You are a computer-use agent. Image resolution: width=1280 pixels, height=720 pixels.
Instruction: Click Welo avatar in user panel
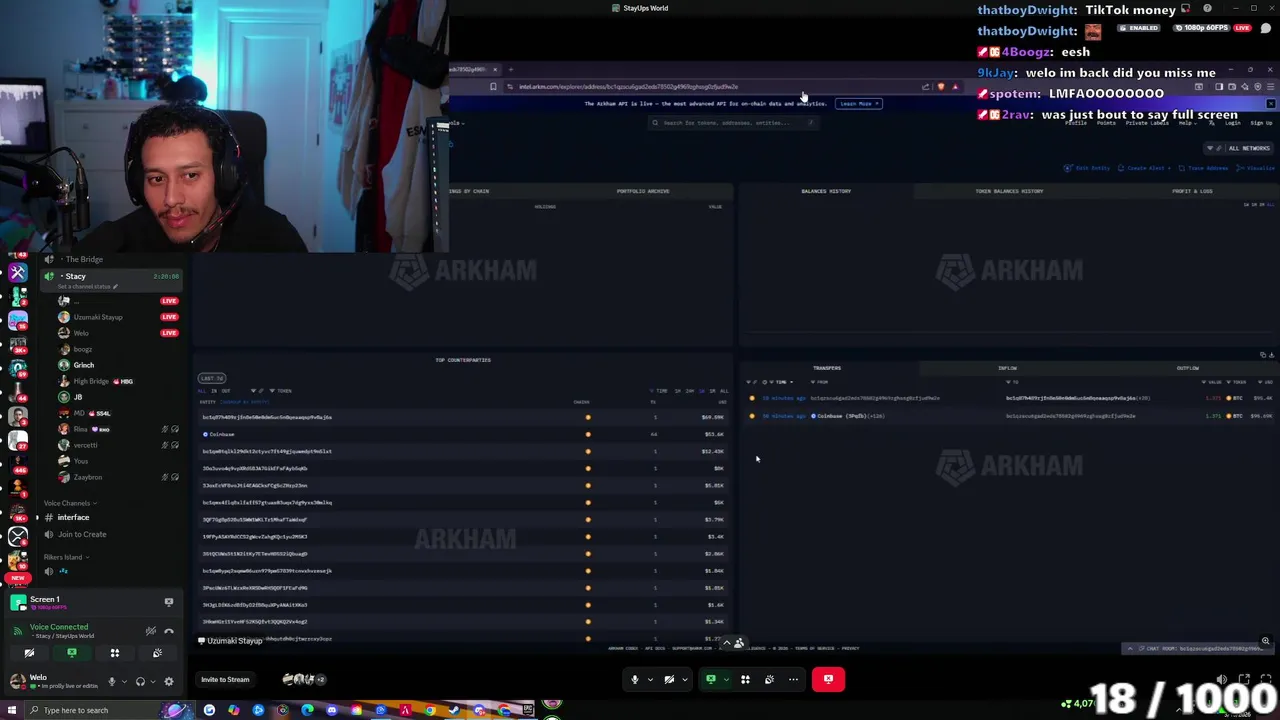(17, 681)
